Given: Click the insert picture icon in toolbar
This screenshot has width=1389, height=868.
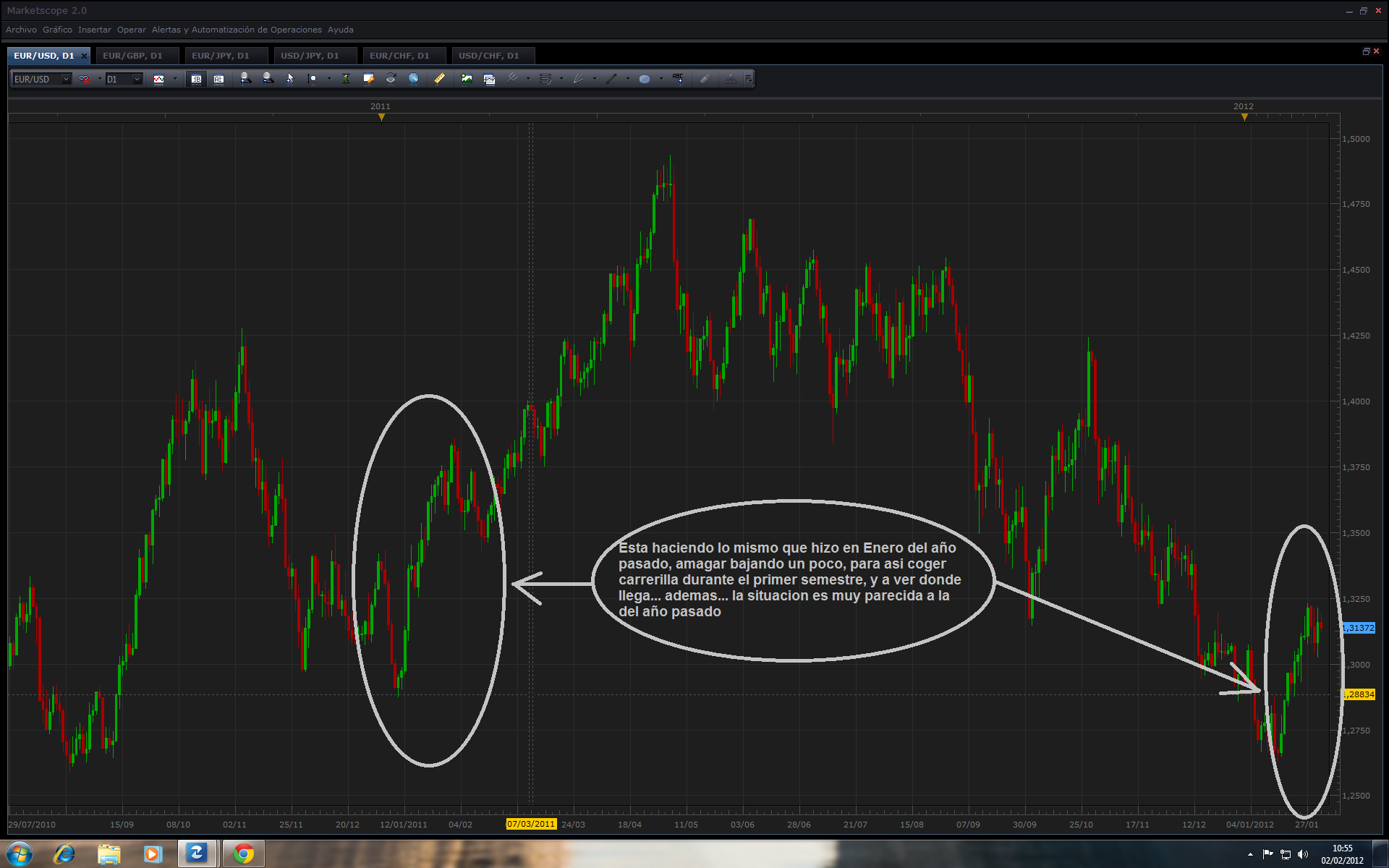Looking at the screenshot, I should pos(467,79).
